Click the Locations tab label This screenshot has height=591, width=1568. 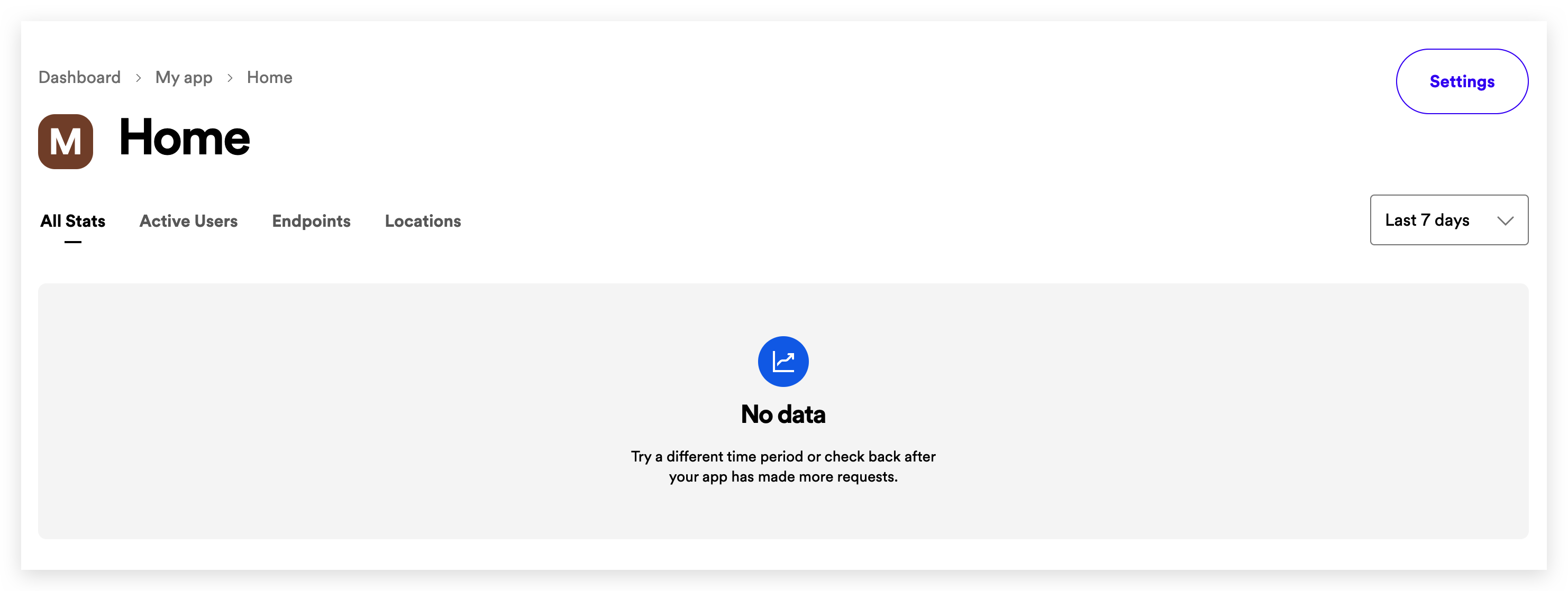click(x=422, y=221)
